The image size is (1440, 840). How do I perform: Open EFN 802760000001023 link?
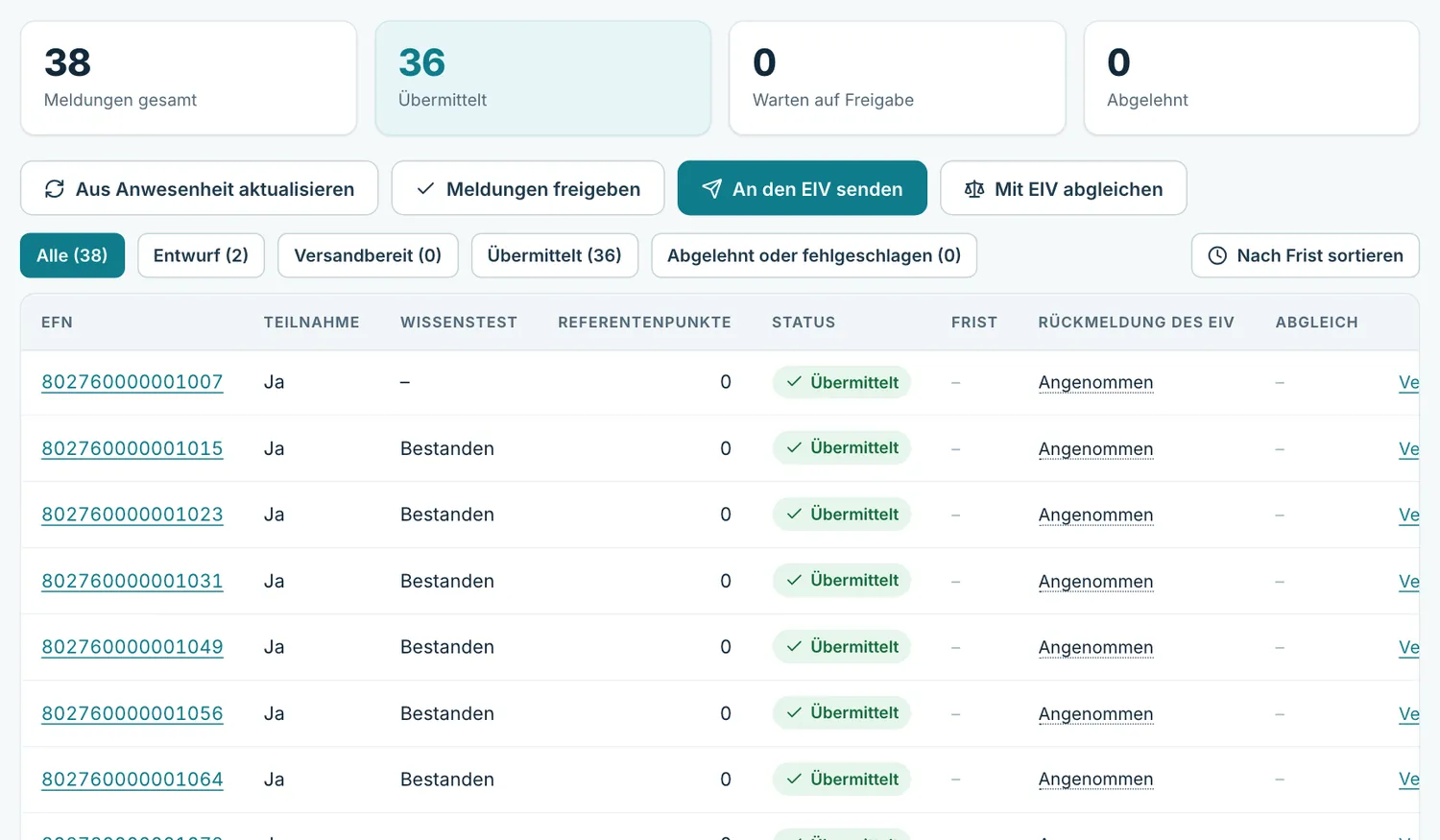pyautogui.click(x=132, y=515)
